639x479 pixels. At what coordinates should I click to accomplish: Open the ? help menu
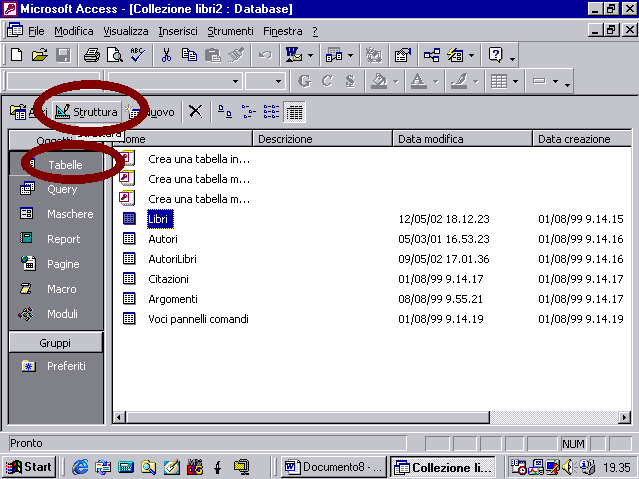tap(315, 31)
